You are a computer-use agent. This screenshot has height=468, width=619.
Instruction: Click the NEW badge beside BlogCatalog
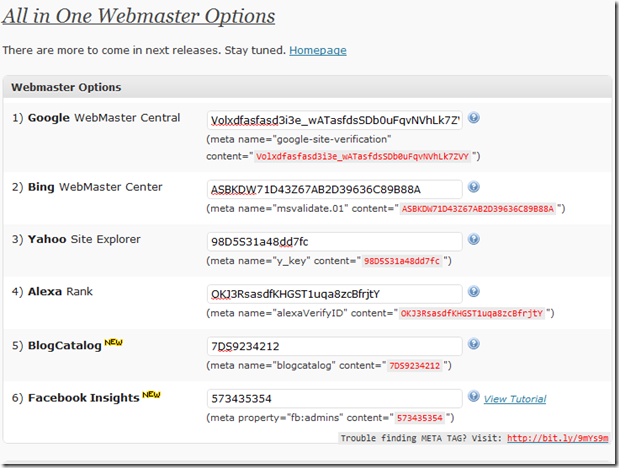[113, 342]
